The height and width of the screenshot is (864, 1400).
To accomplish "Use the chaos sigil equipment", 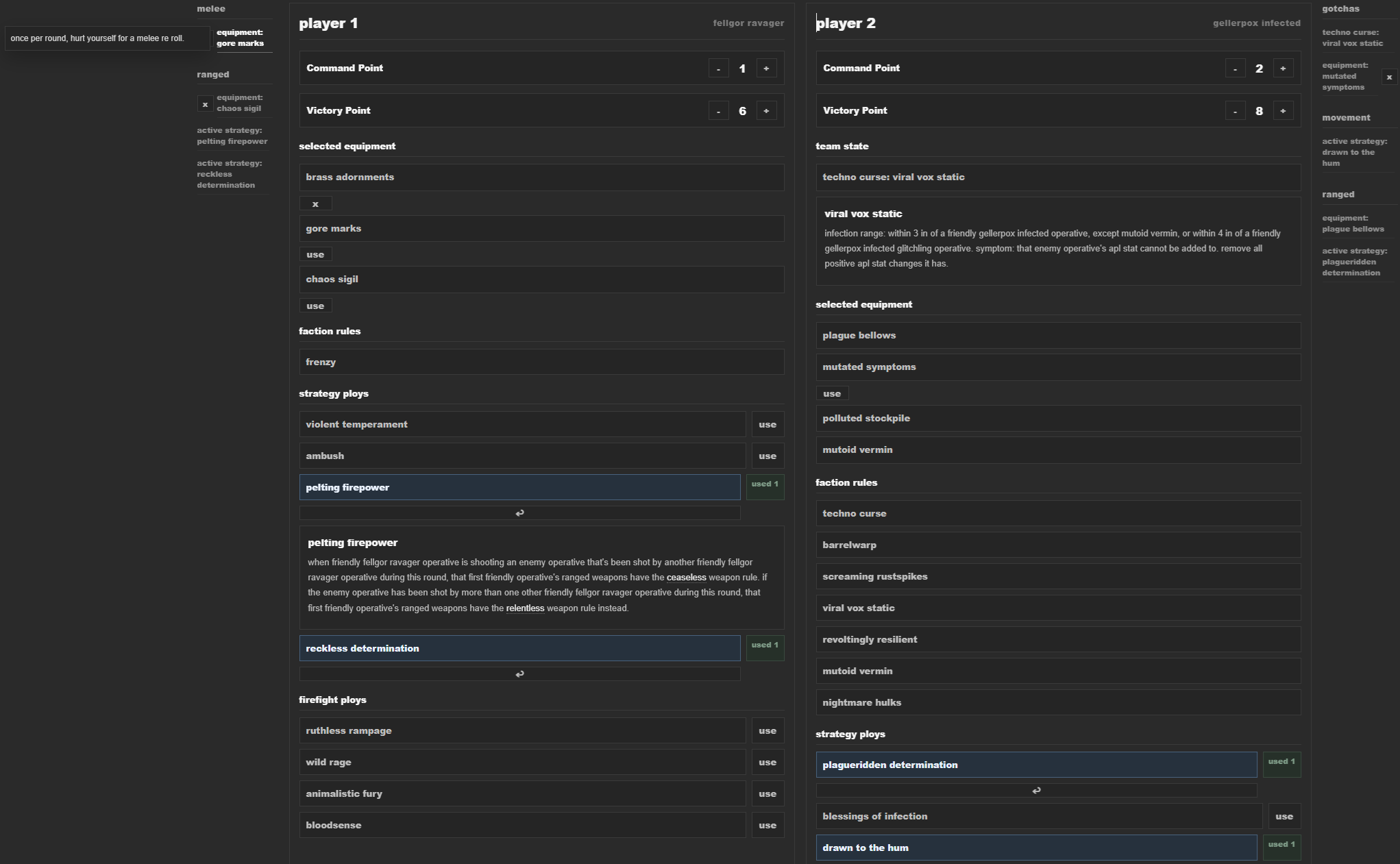I will pyautogui.click(x=315, y=306).
